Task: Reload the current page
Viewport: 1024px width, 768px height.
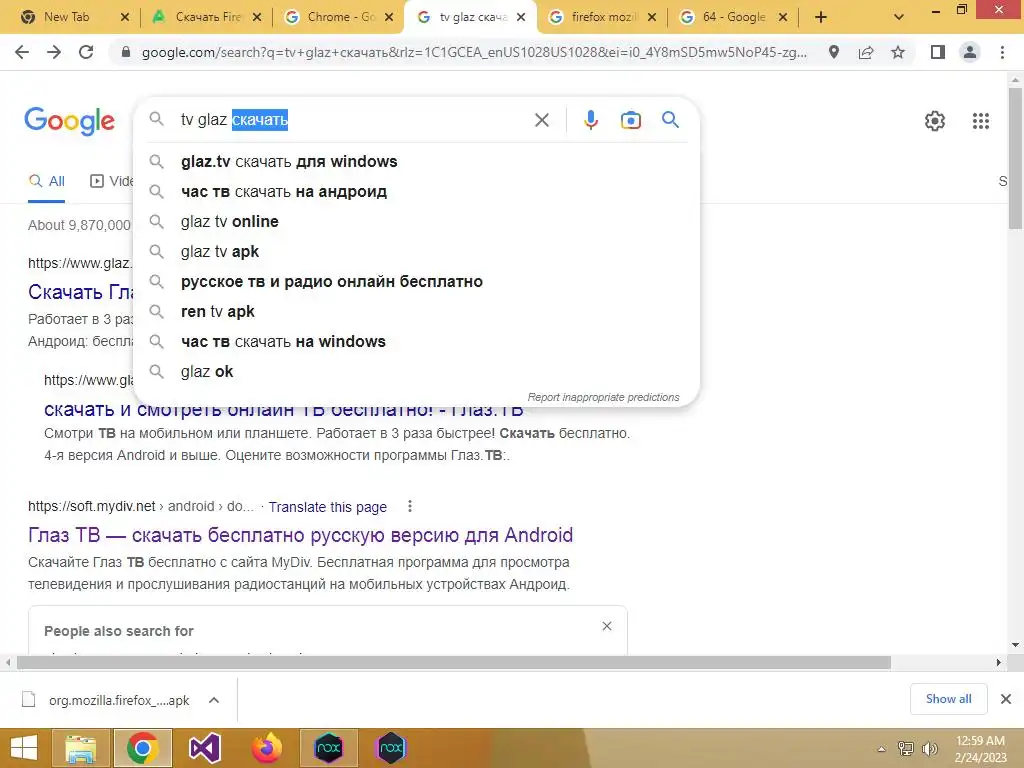Action: pyautogui.click(x=86, y=52)
